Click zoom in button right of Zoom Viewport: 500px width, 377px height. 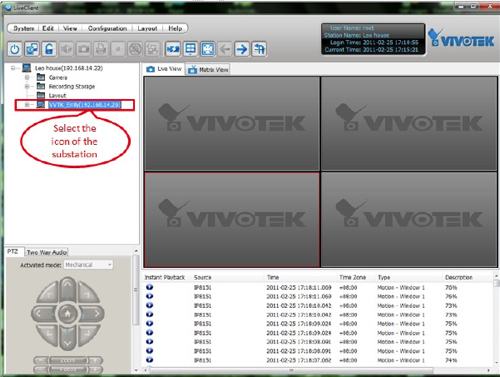click(95, 360)
